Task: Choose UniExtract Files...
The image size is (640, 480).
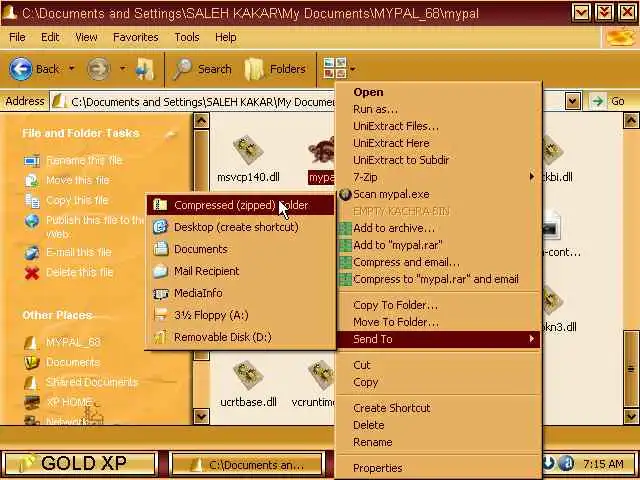Action: (438, 126)
